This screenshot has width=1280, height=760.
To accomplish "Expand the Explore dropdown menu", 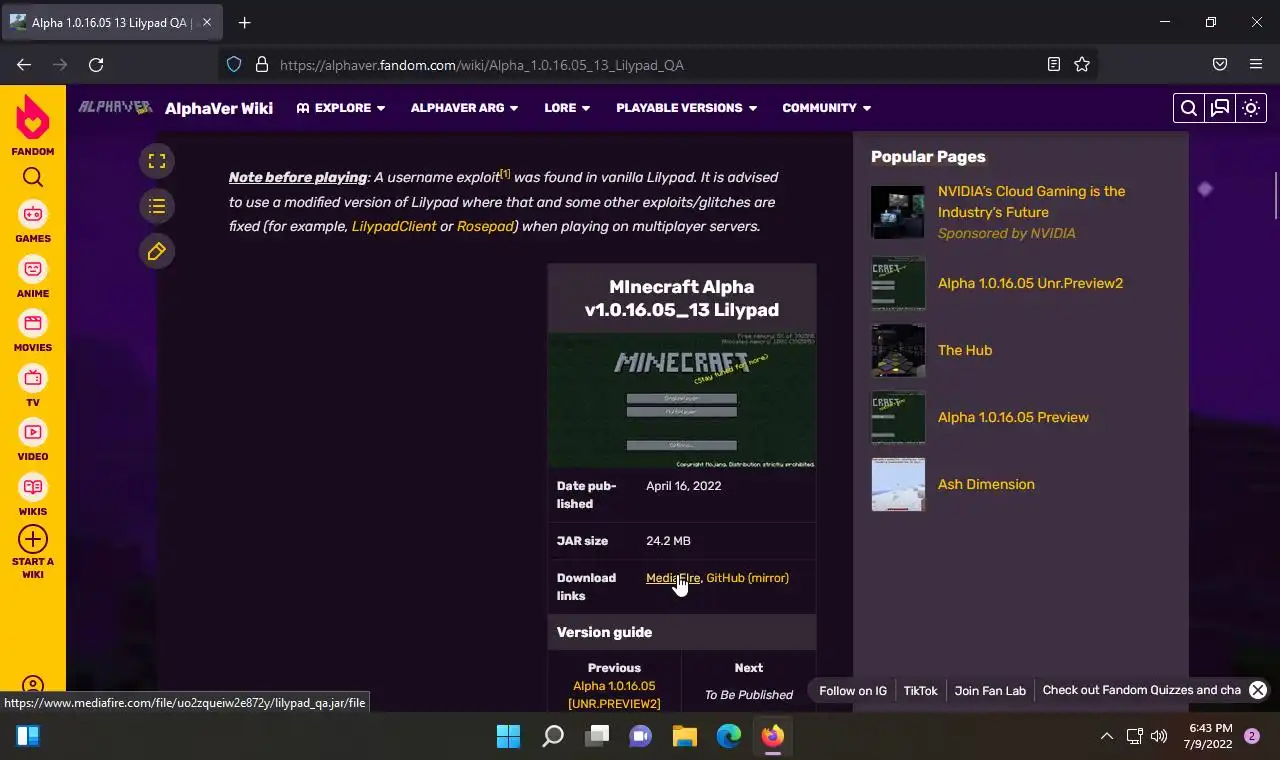I will pyautogui.click(x=341, y=108).
